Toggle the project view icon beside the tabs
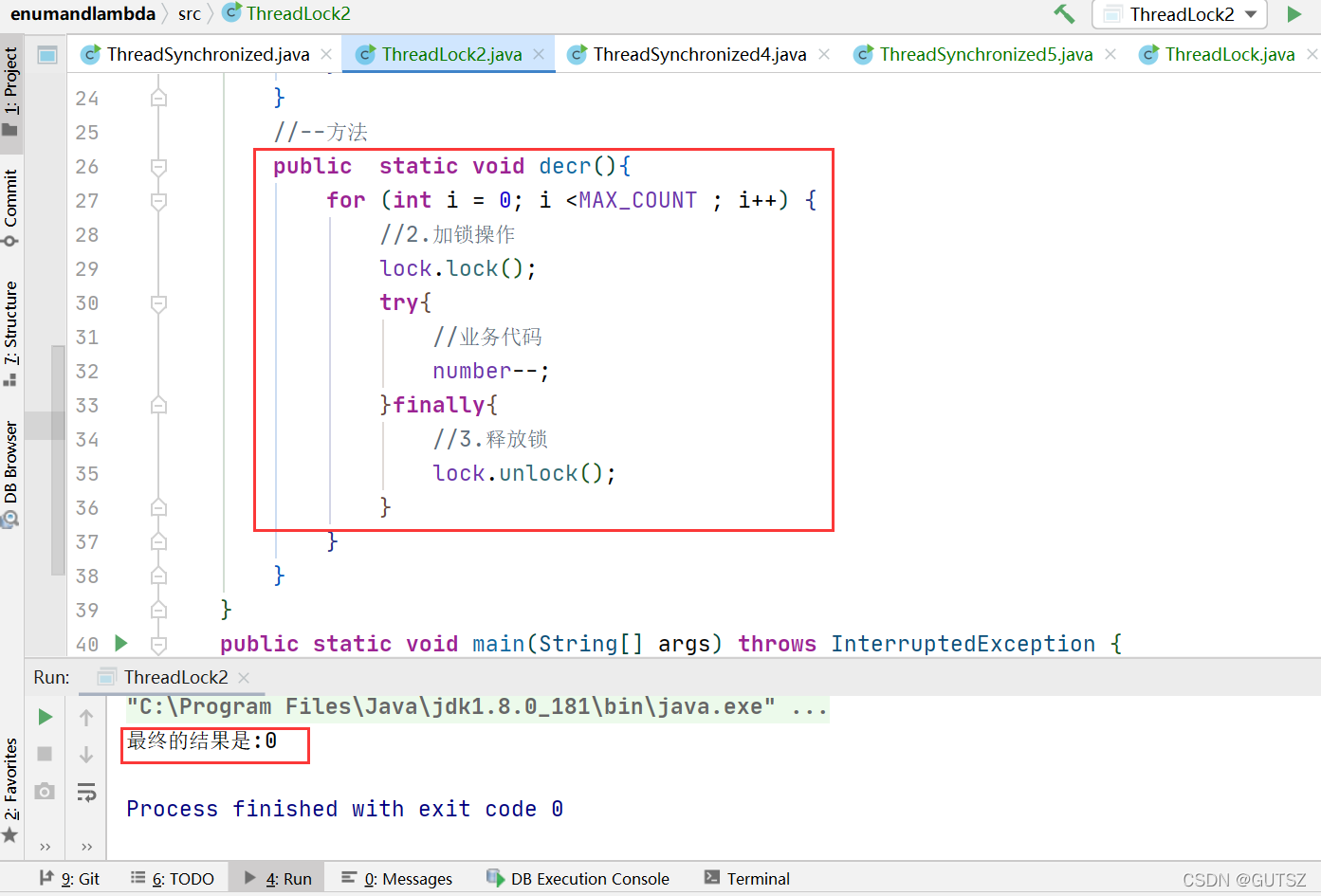Viewport: 1321px width, 896px height. tap(46, 55)
